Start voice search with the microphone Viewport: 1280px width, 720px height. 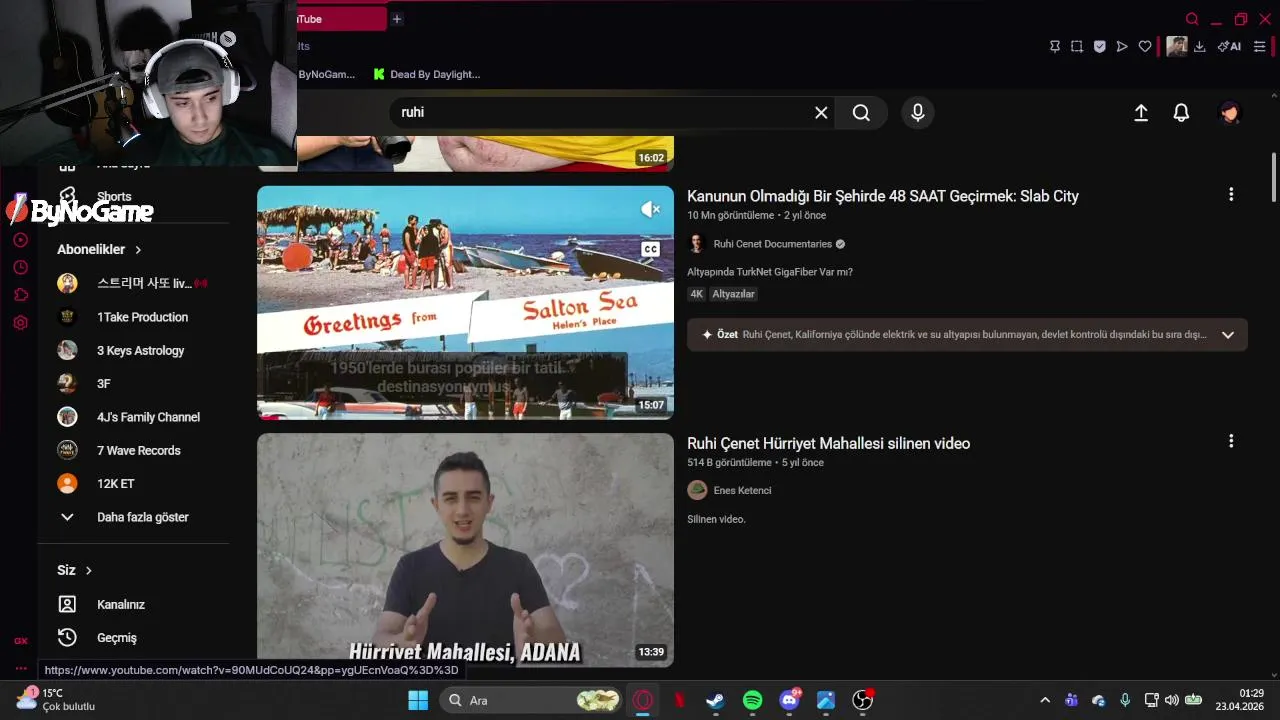(x=918, y=113)
